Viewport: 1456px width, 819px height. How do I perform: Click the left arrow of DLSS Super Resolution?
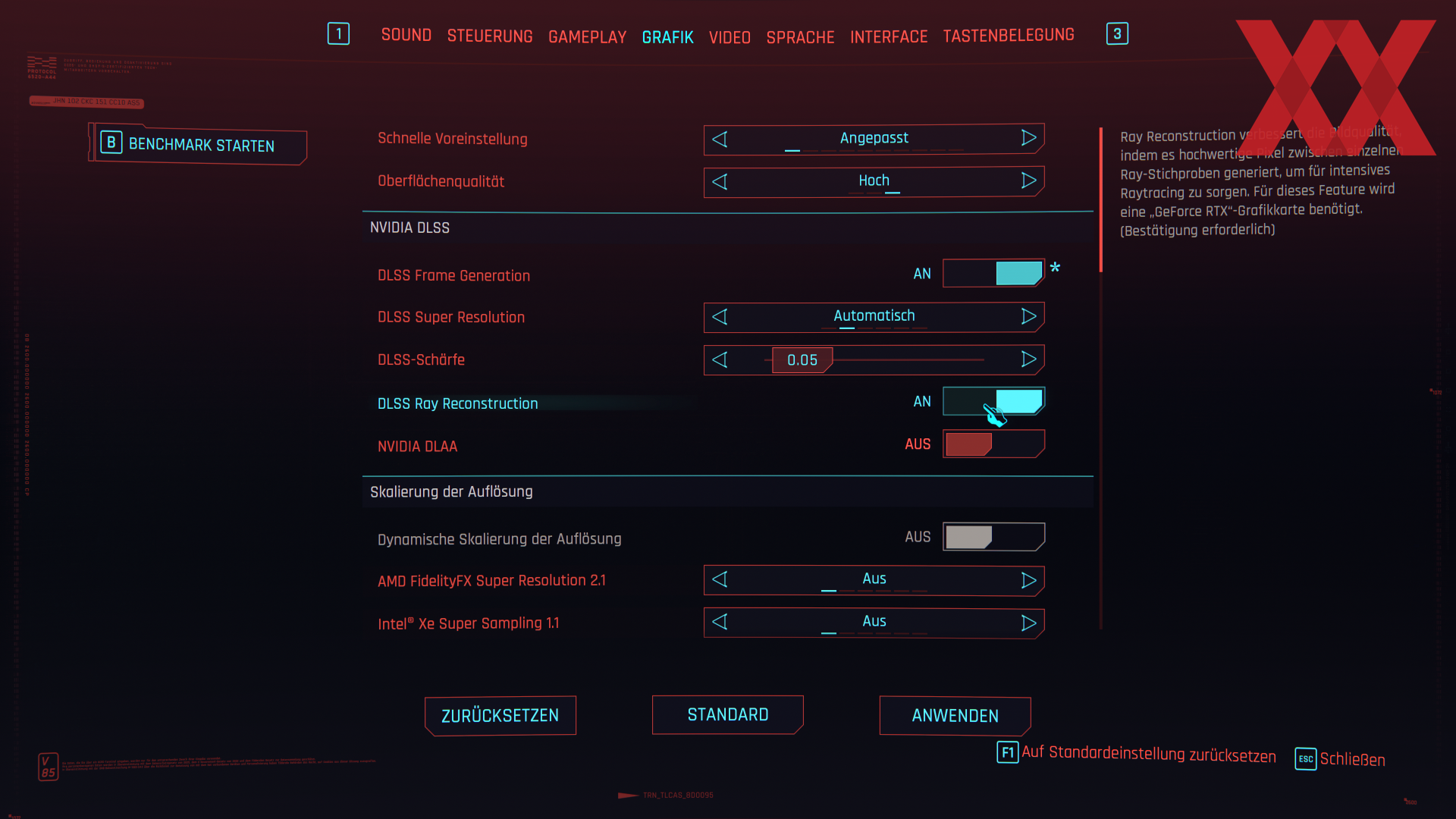click(720, 316)
